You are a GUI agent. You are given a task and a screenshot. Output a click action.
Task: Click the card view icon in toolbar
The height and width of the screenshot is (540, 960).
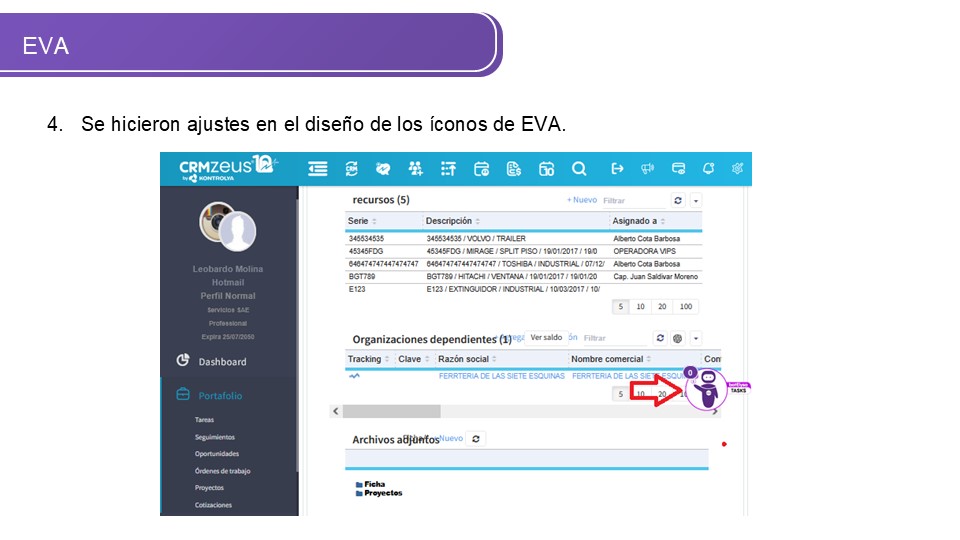678,168
